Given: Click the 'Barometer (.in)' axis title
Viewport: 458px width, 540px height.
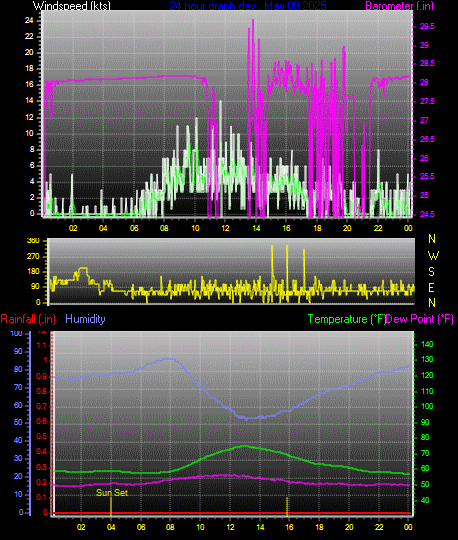Looking at the screenshot, I should click(399, 6).
